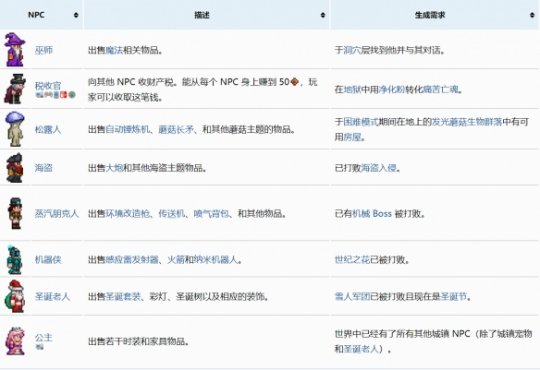Open the 雪人军团 event link
Screen dimensions: 540x370
point(352,296)
